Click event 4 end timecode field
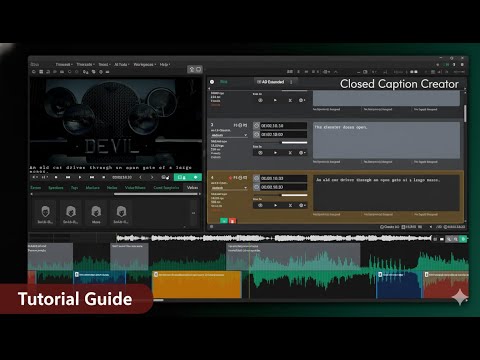The height and width of the screenshot is (360, 480). pos(283,187)
